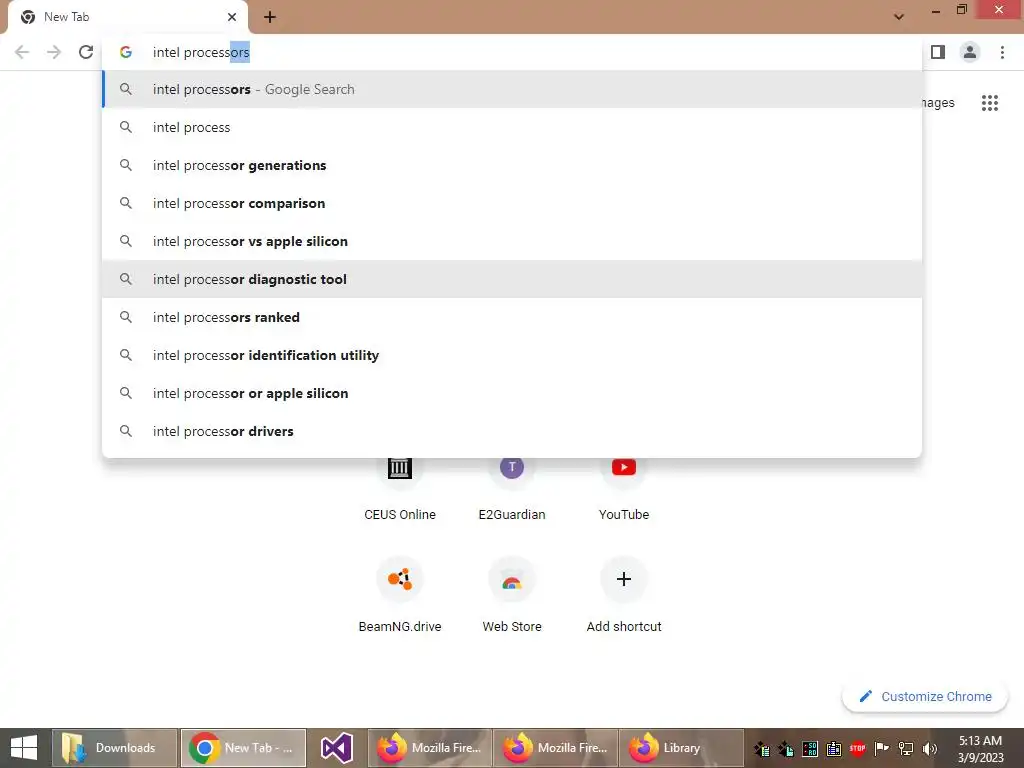Screen dimensions: 1024x768
Task: Select 'intel processor or apple silicon' suggestion
Action: coord(512,393)
